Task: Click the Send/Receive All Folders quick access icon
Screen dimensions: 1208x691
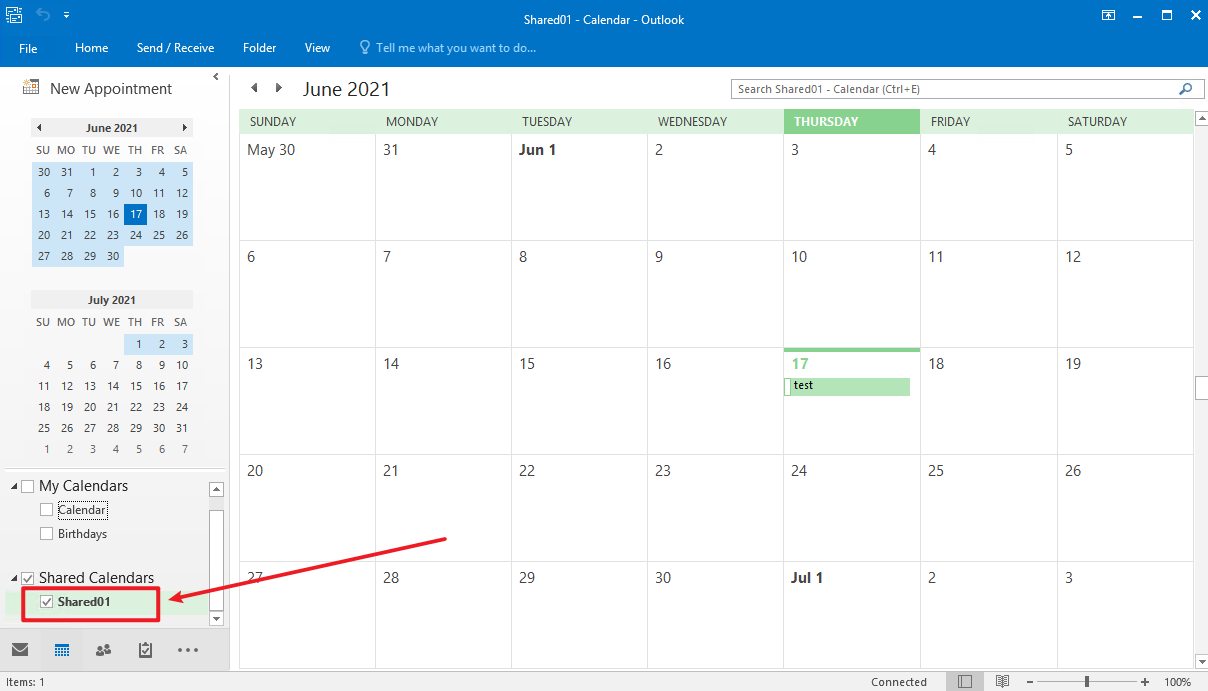Action: coord(14,15)
